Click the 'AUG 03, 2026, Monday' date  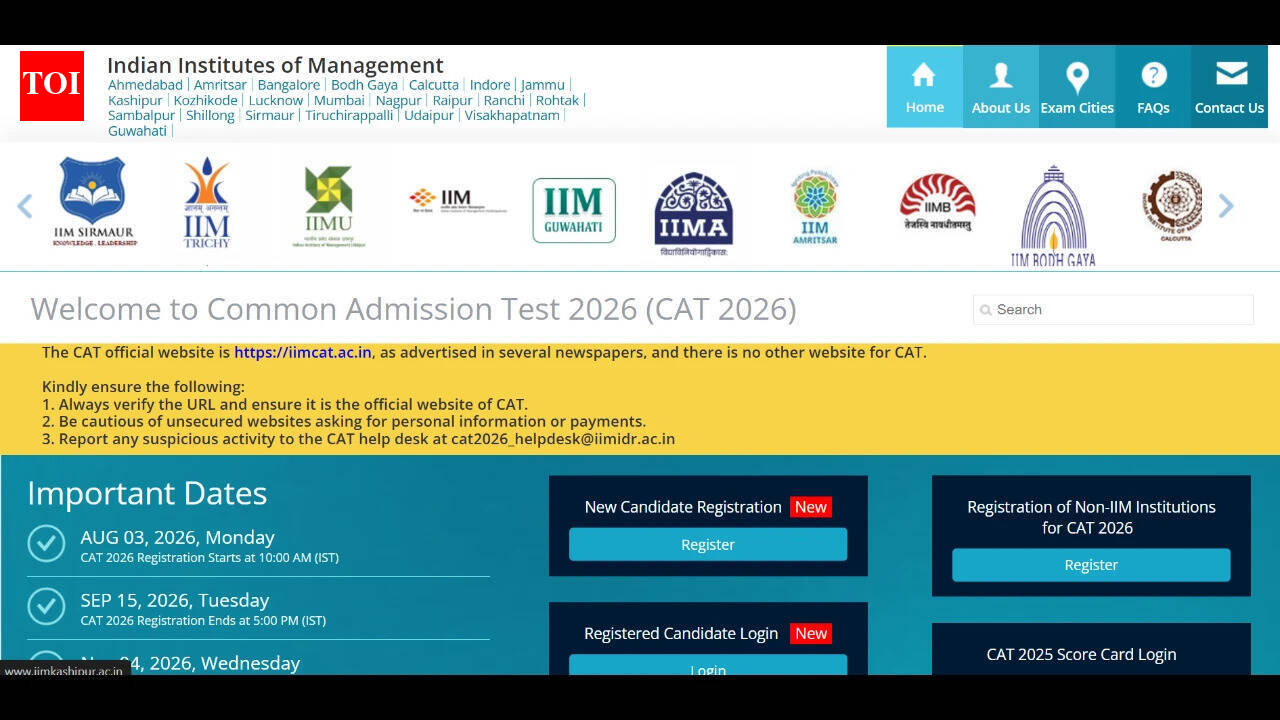(x=177, y=537)
